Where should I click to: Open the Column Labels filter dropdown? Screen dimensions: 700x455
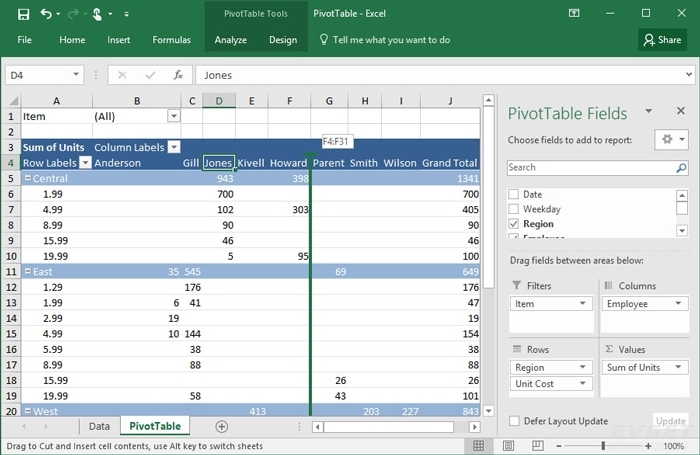click(x=174, y=147)
